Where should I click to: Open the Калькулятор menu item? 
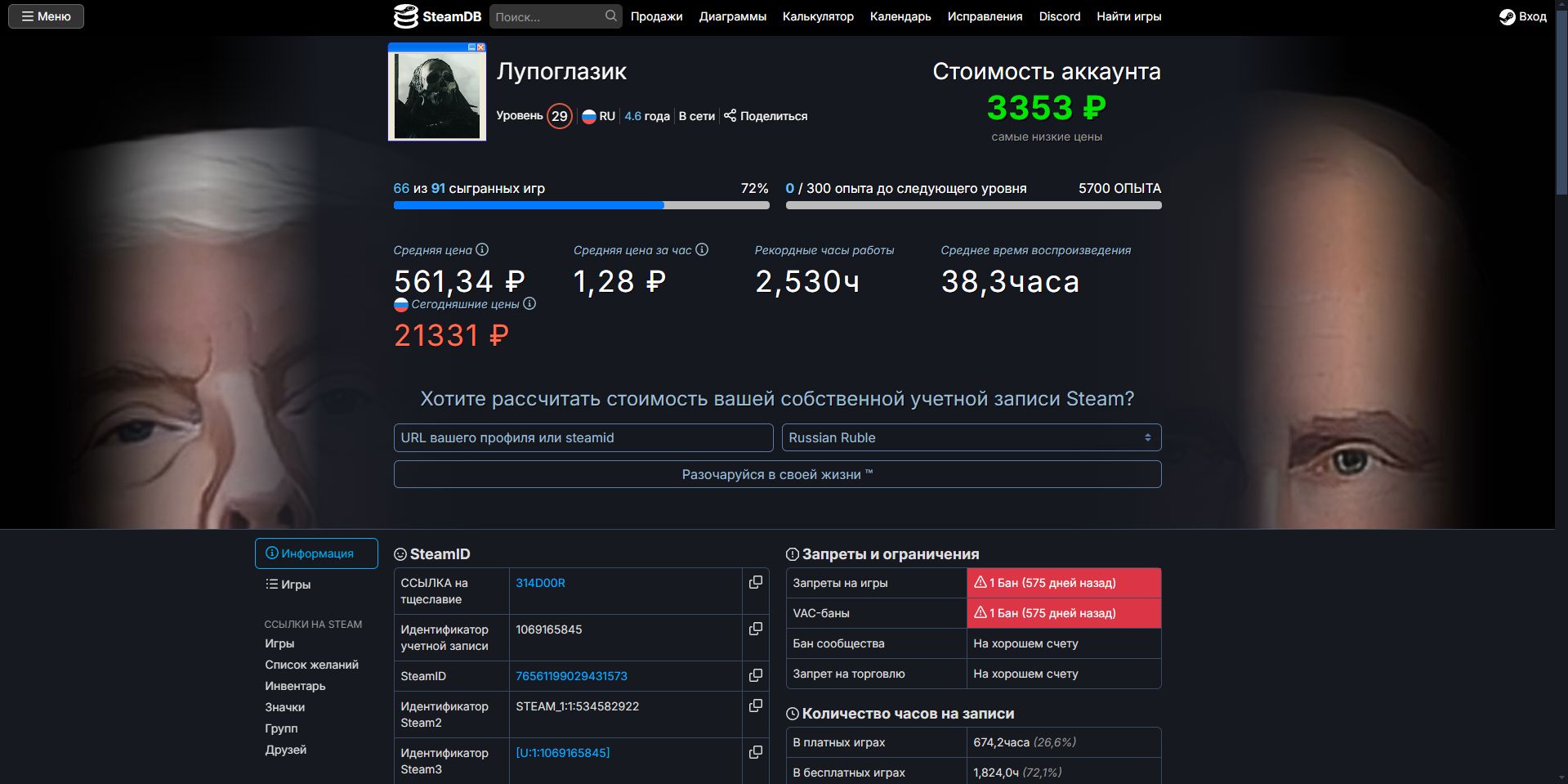point(818,16)
